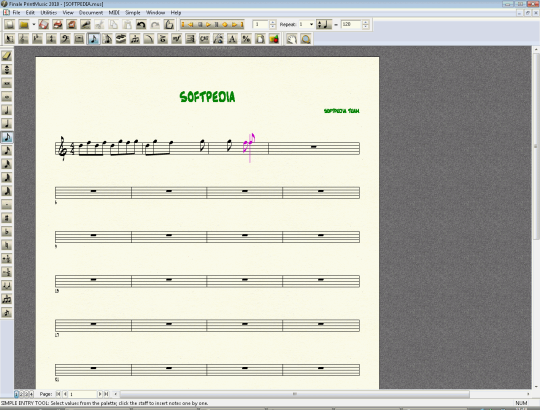Select the Page Layout tool icon
The image size is (540, 410).
(x=260, y=39)
